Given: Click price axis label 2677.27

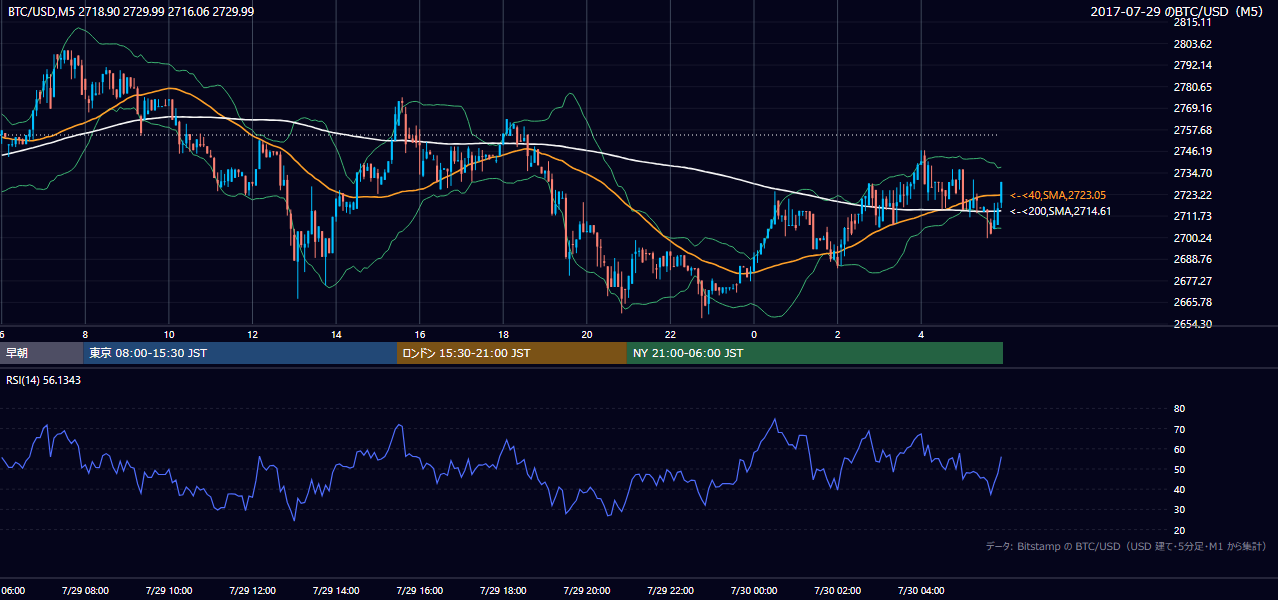Looking at the screenshot, I should [x=1192, y=281].
